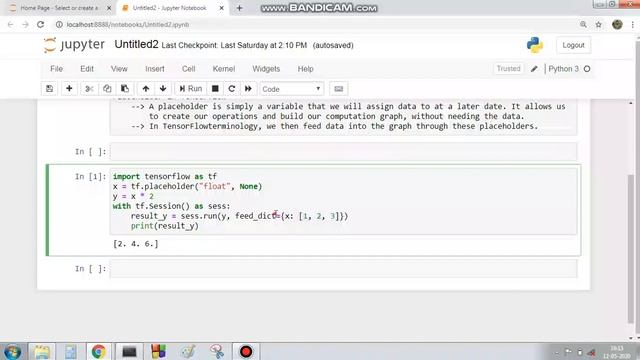The height and width of the screenshot is (360, 640).
Task: Open the browser zoom magnifier icon
Action: tap(583, 24)
